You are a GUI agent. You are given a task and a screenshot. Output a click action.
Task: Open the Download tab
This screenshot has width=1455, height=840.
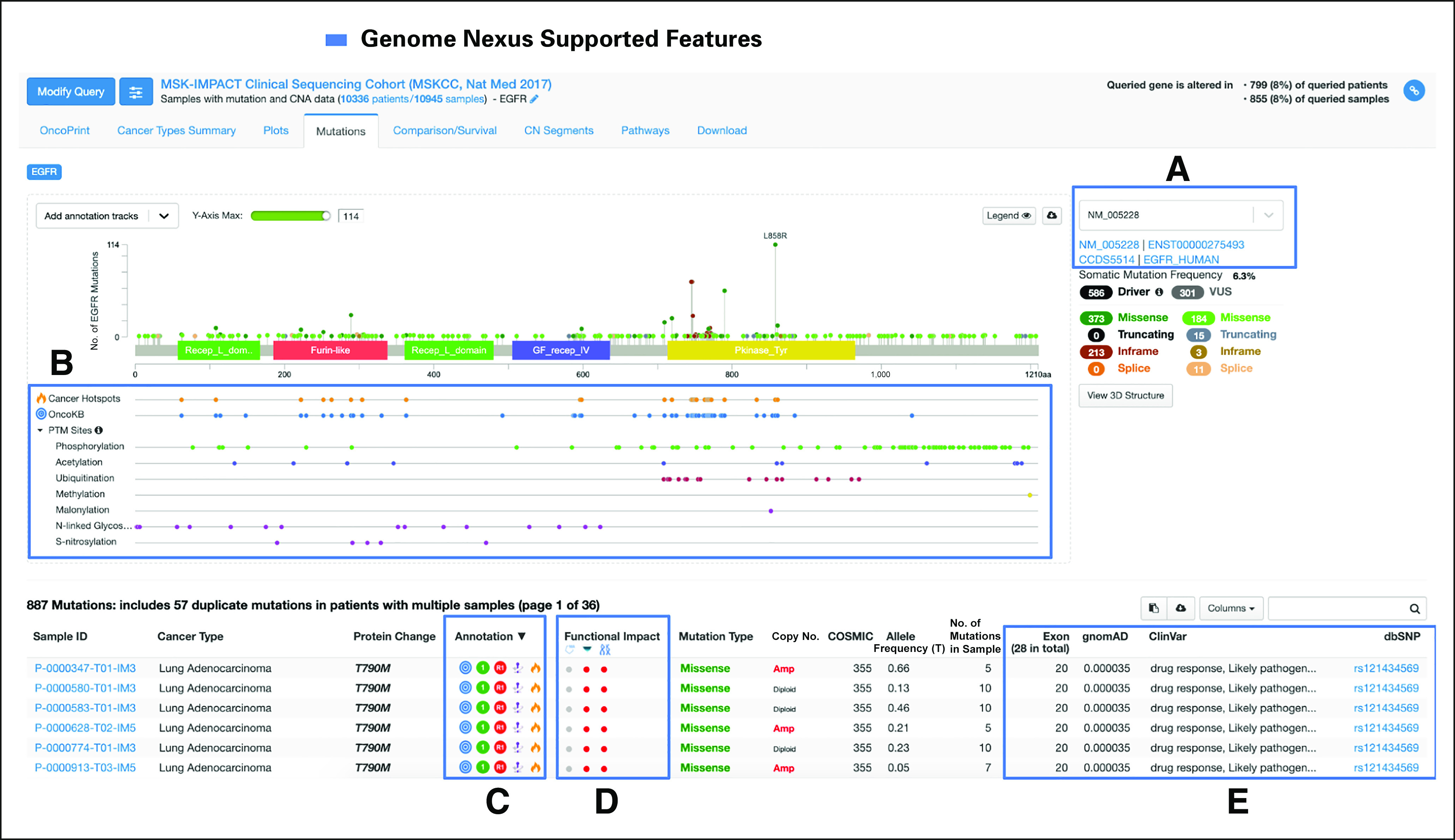[x=721, y=131]
